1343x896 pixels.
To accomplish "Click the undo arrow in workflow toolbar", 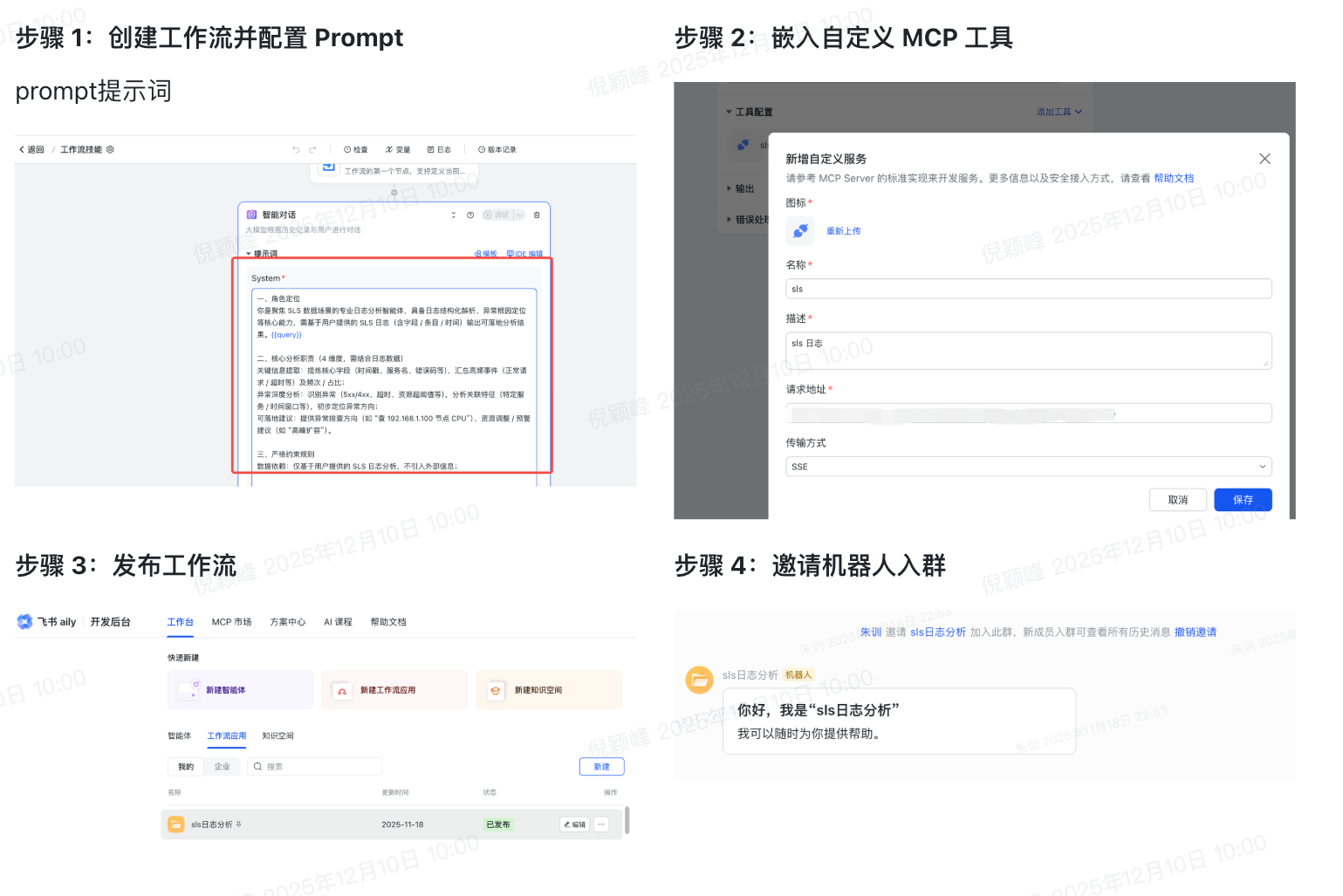I will [296, 150].
